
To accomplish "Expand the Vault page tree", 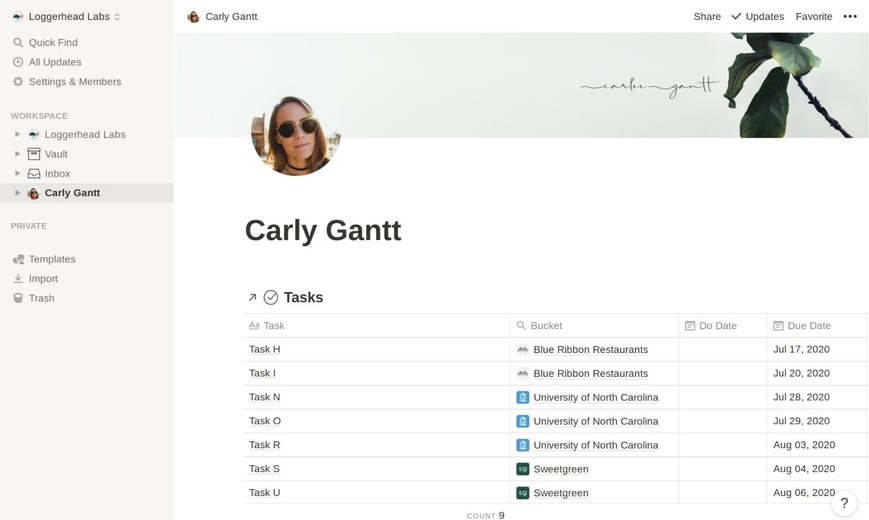I will (18, 154).
